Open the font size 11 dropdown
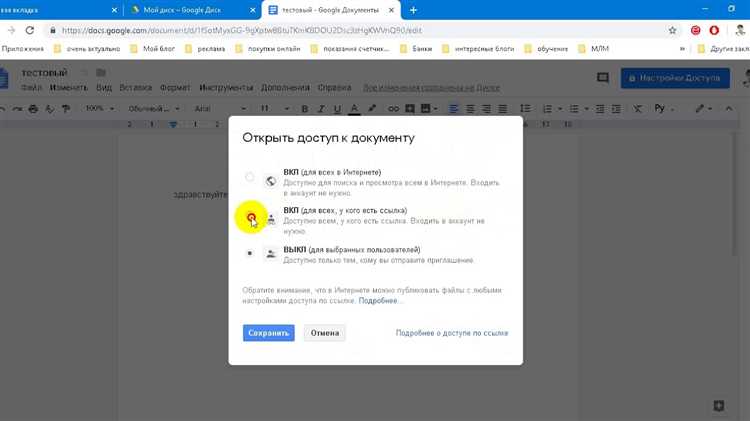750x421 pixels. click(272, 108)
